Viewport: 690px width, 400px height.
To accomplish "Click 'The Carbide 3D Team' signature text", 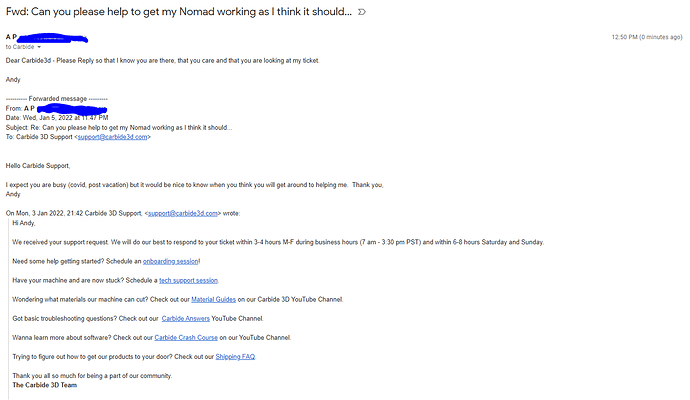I will (x=45, y=385).
